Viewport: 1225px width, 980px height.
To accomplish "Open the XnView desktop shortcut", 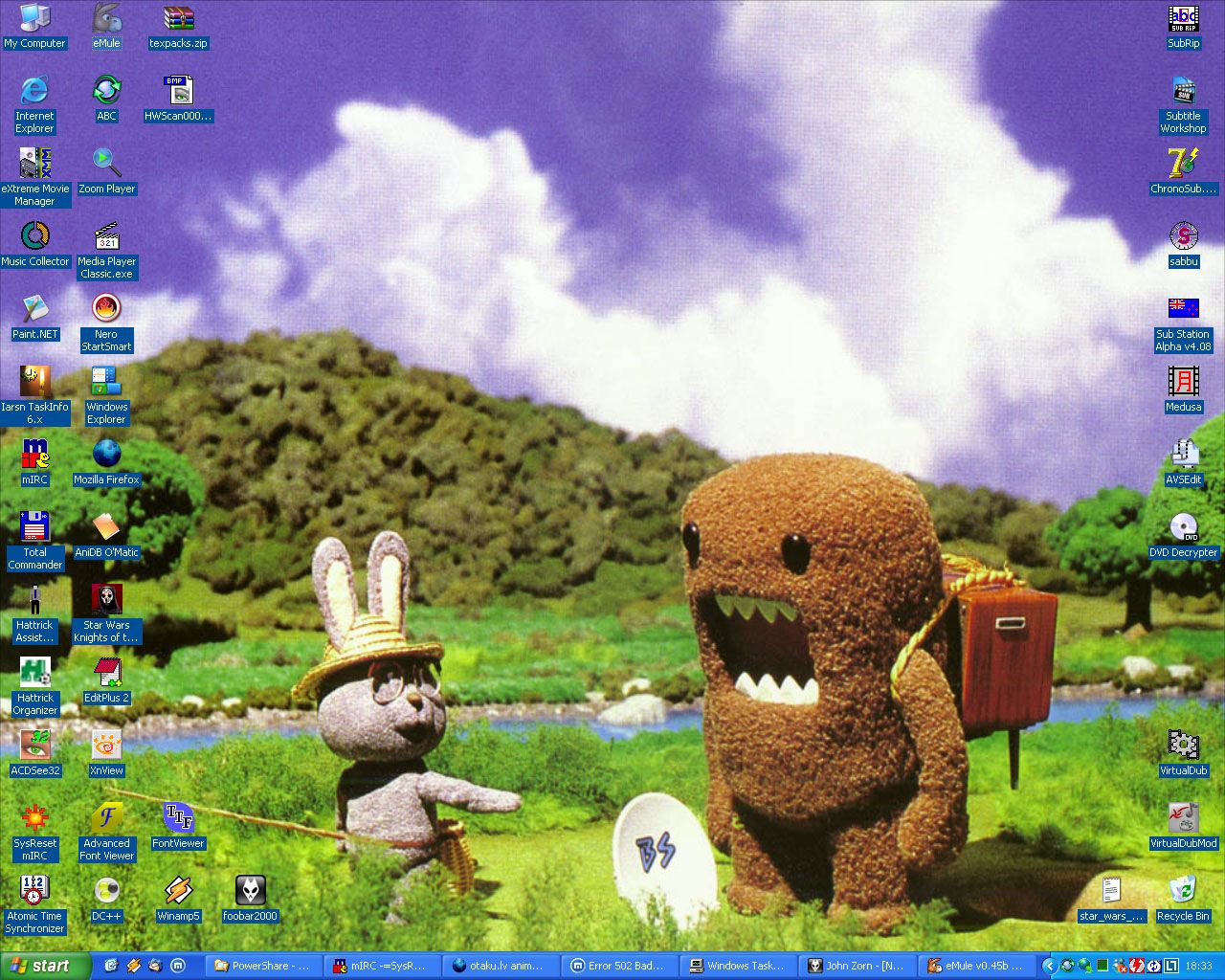I will pyautogui.click(x=106, y=753).
